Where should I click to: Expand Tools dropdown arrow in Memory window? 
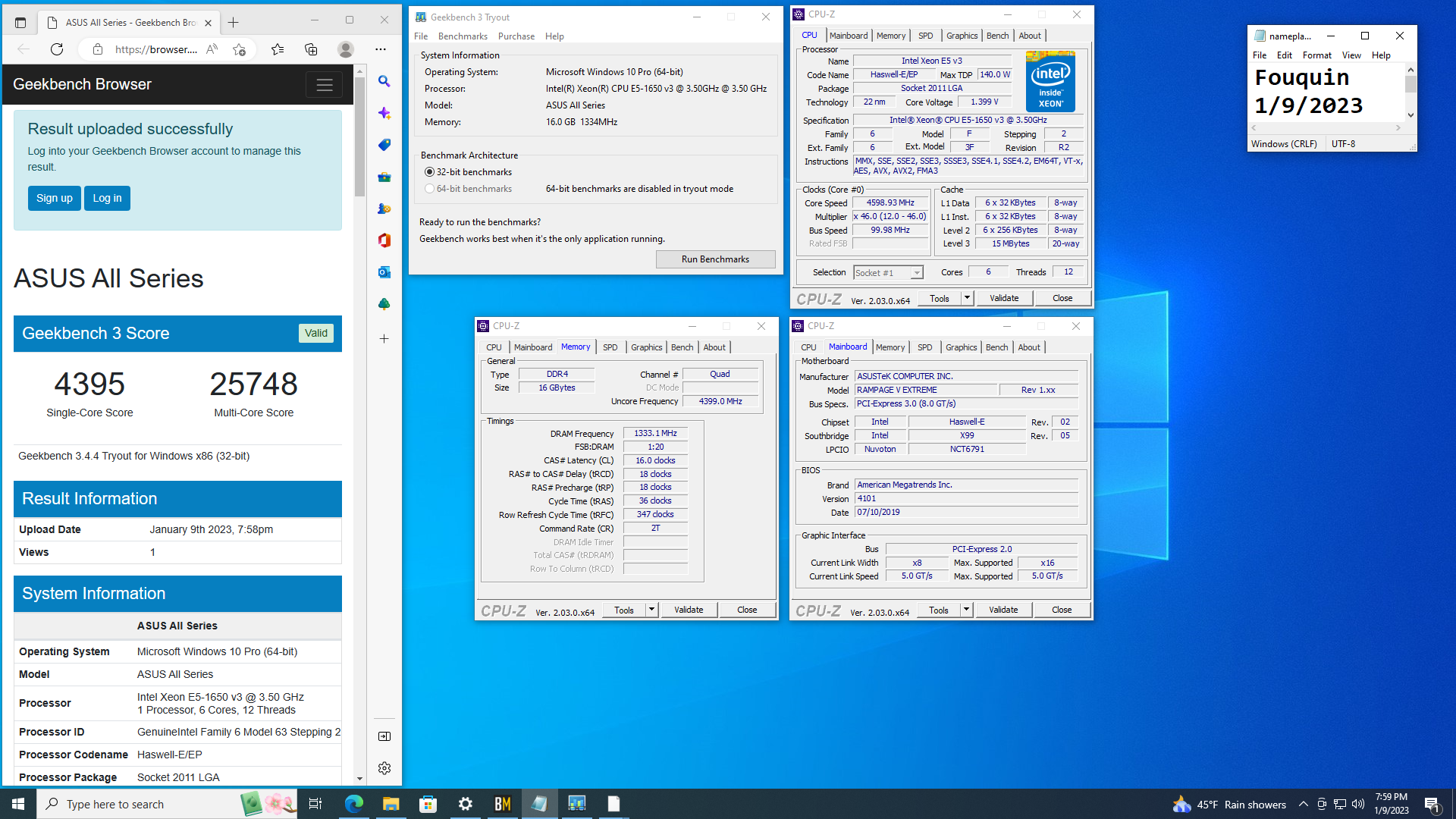click(651, 610)
